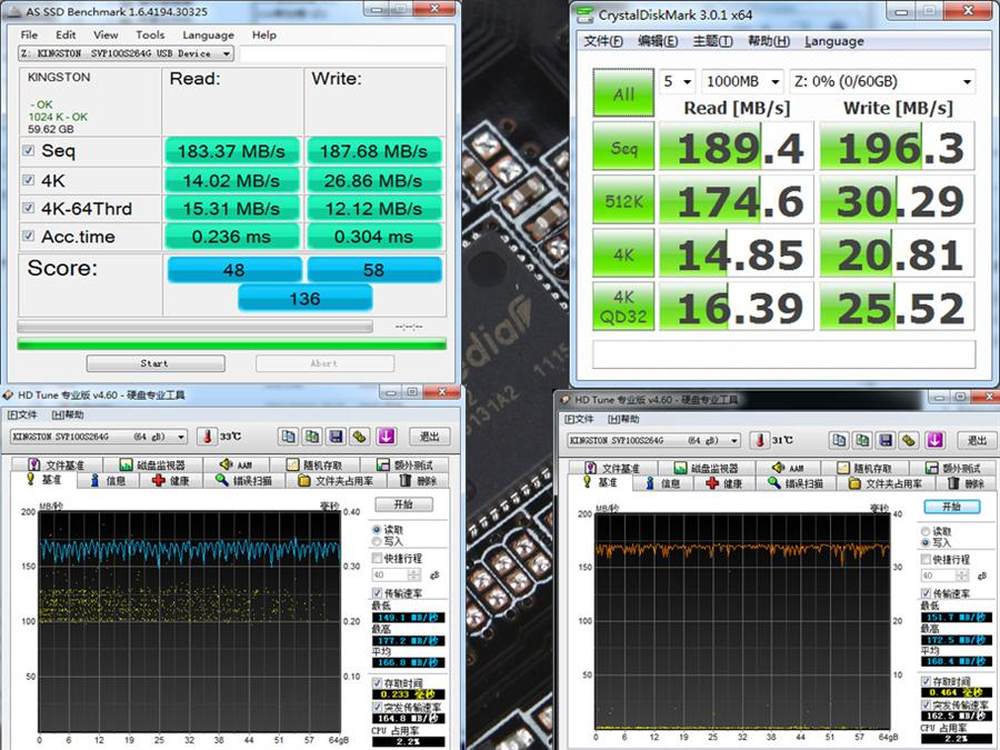This screenshot has width=1000, height=750.
Task: Open the Language menu in CrystalDiskMark
Action: [x=834, y=41]
